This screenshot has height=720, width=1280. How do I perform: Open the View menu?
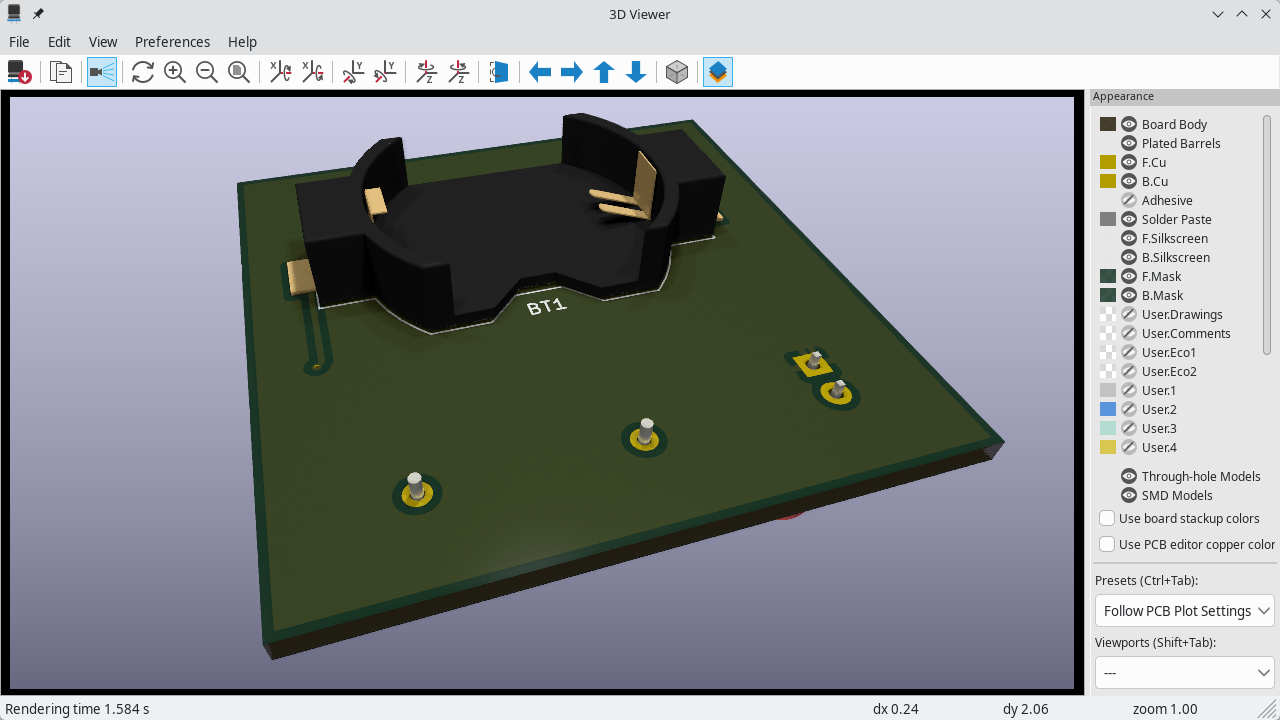point(103,42)
